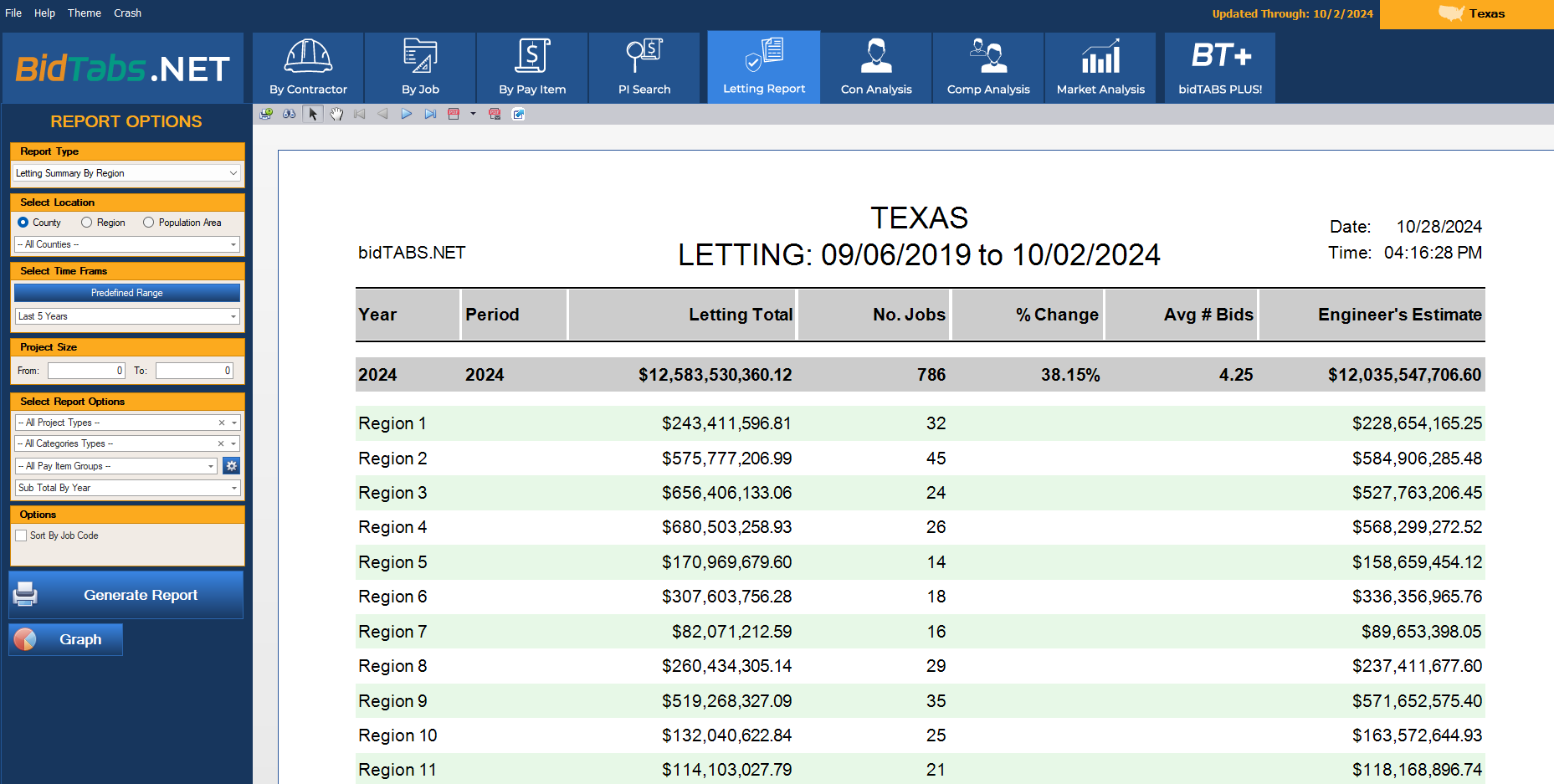Open the Sub Total By Year dropdown
Viewport: 1554px width, 784px height.
127,488
